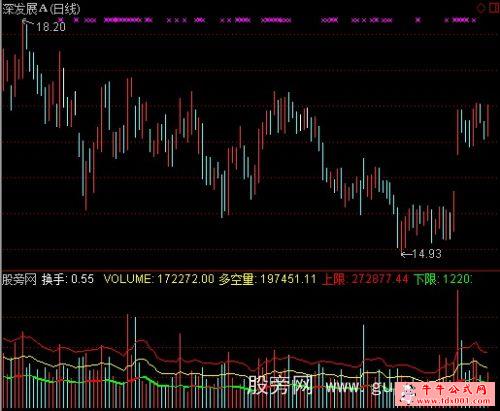Click the VOLUME: 172272.00 label
This screenshot has width=500, height=411.
(159, 279)
